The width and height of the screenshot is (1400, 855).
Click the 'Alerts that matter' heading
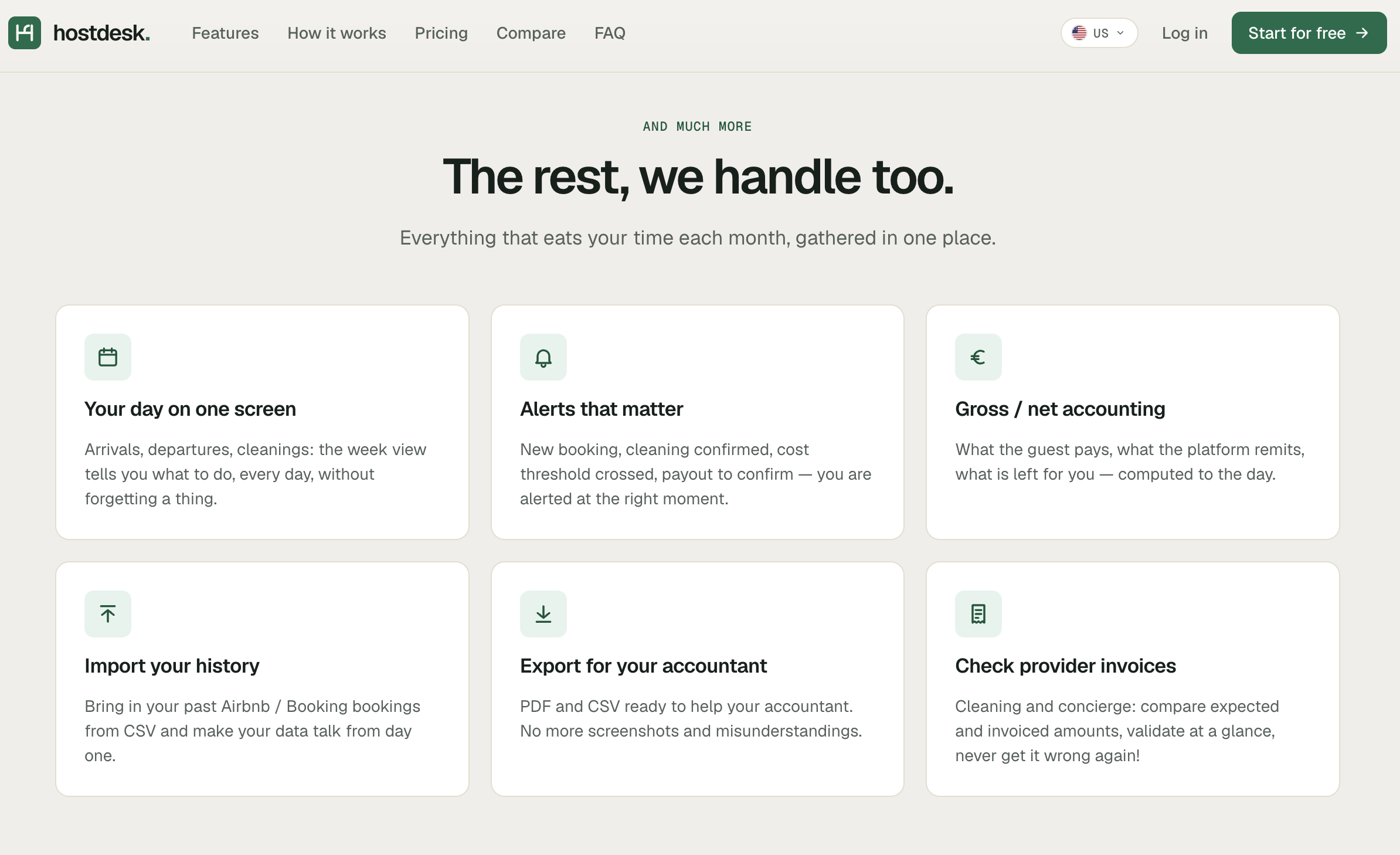[x=602, y=409]
